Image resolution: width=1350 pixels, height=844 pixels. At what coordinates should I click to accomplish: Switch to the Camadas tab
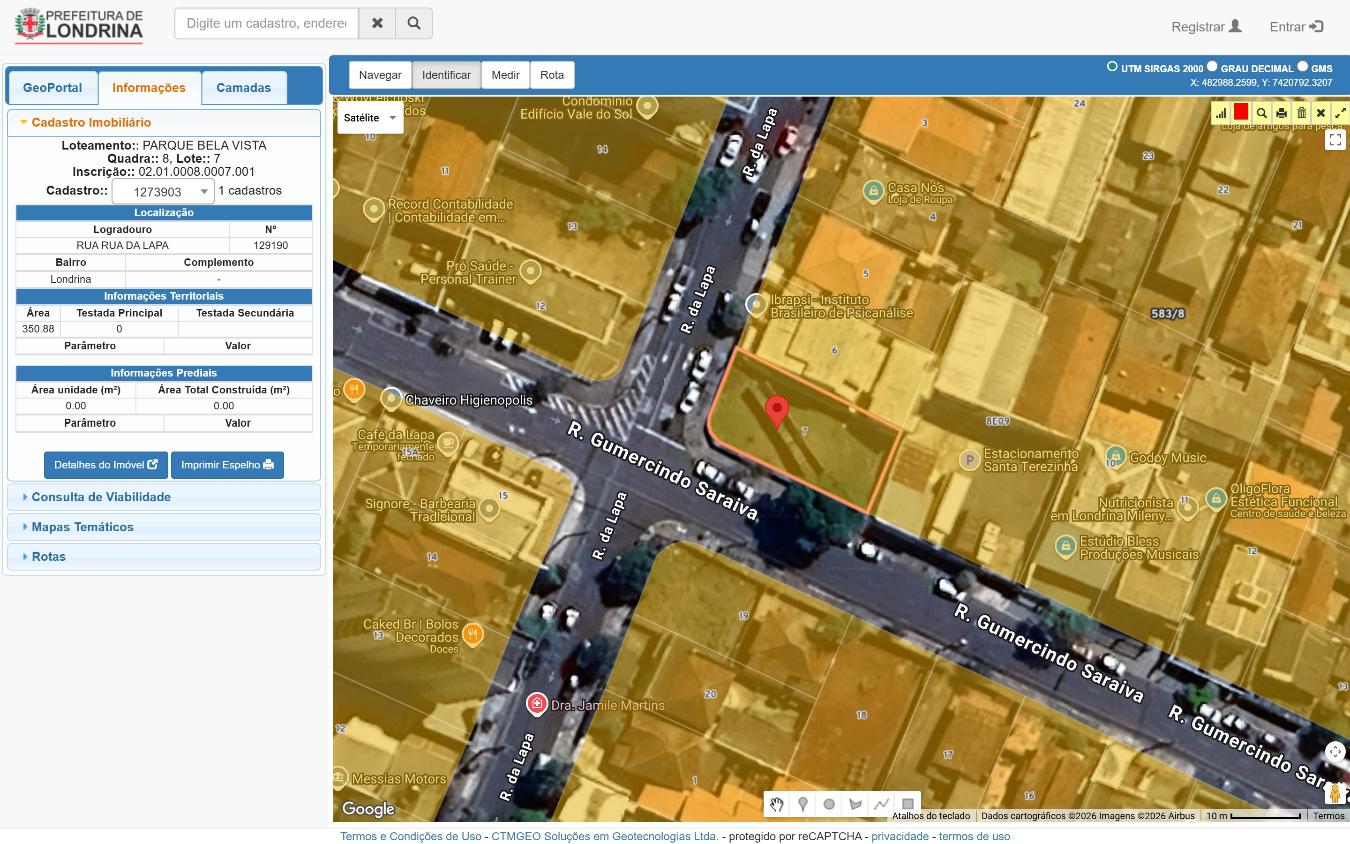point(243,88)
